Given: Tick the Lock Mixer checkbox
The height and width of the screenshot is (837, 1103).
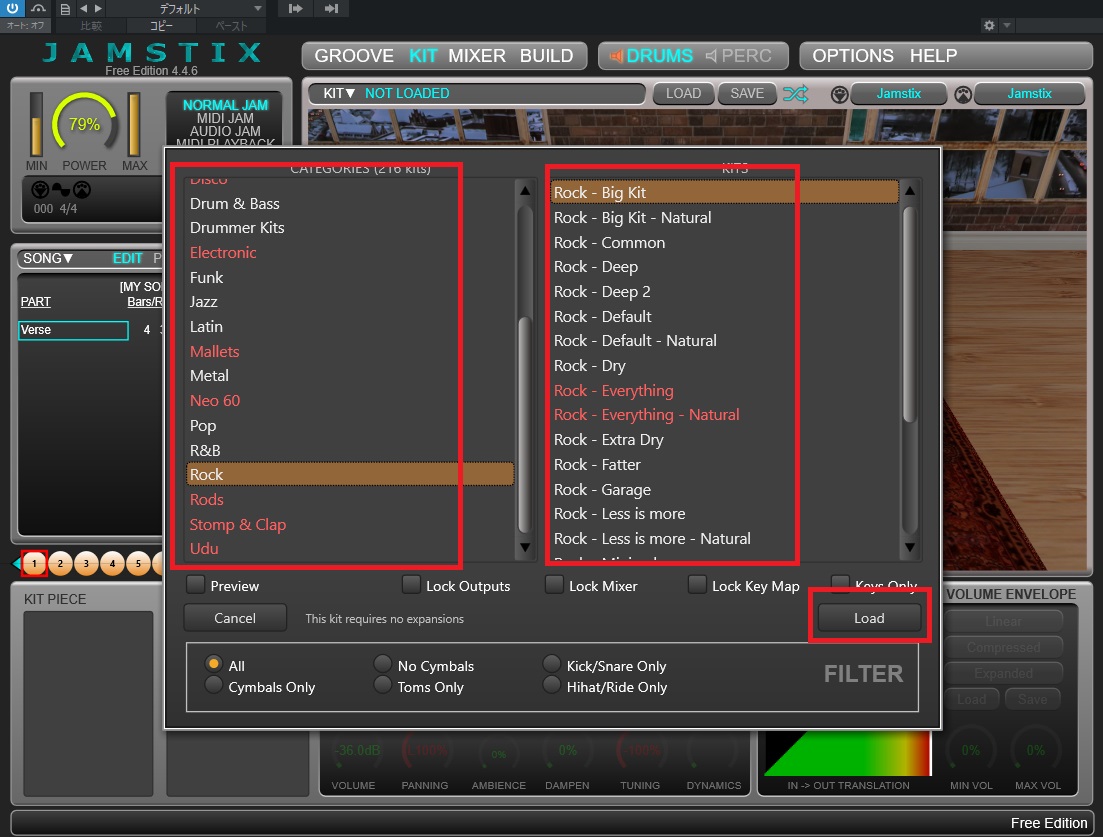Looking at the screenshot, I should (554, 585).
